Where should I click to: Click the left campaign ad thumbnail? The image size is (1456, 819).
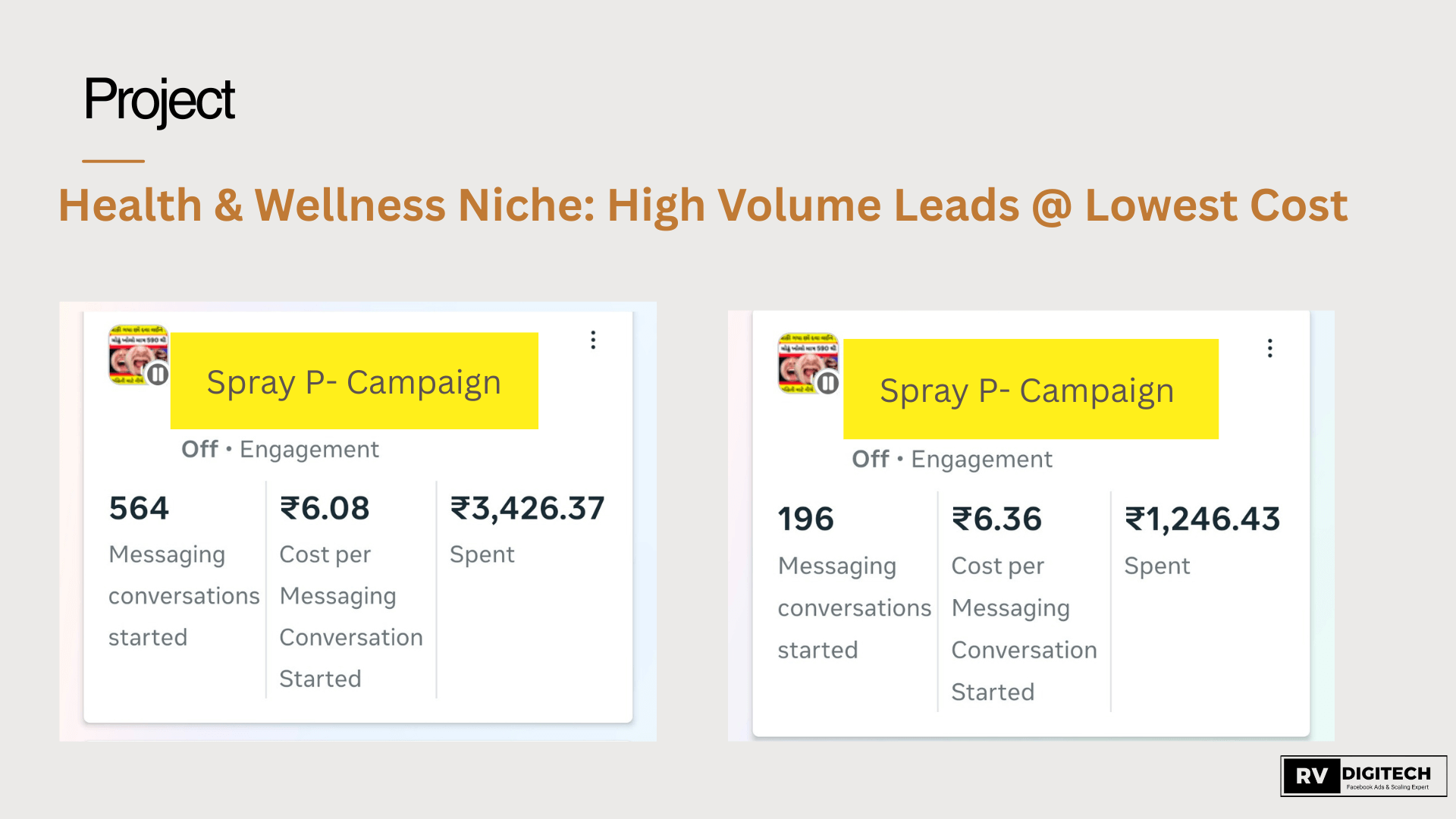pos(134,351)
